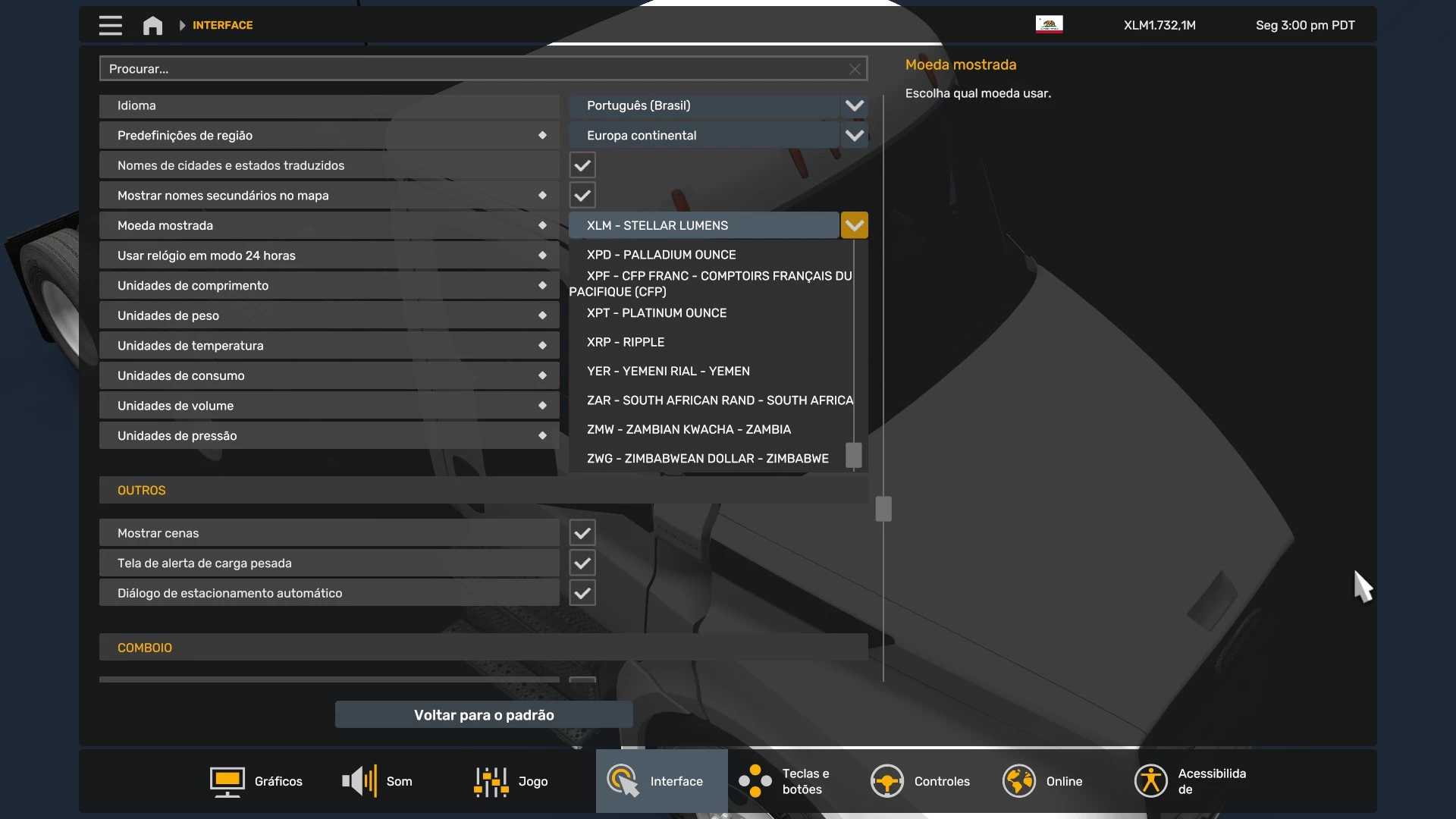Image resolution: width=1456 pixels, height=819 pixels.
Task: Open the Controles steering wheel icon
Action: click(x=886, y=781)
